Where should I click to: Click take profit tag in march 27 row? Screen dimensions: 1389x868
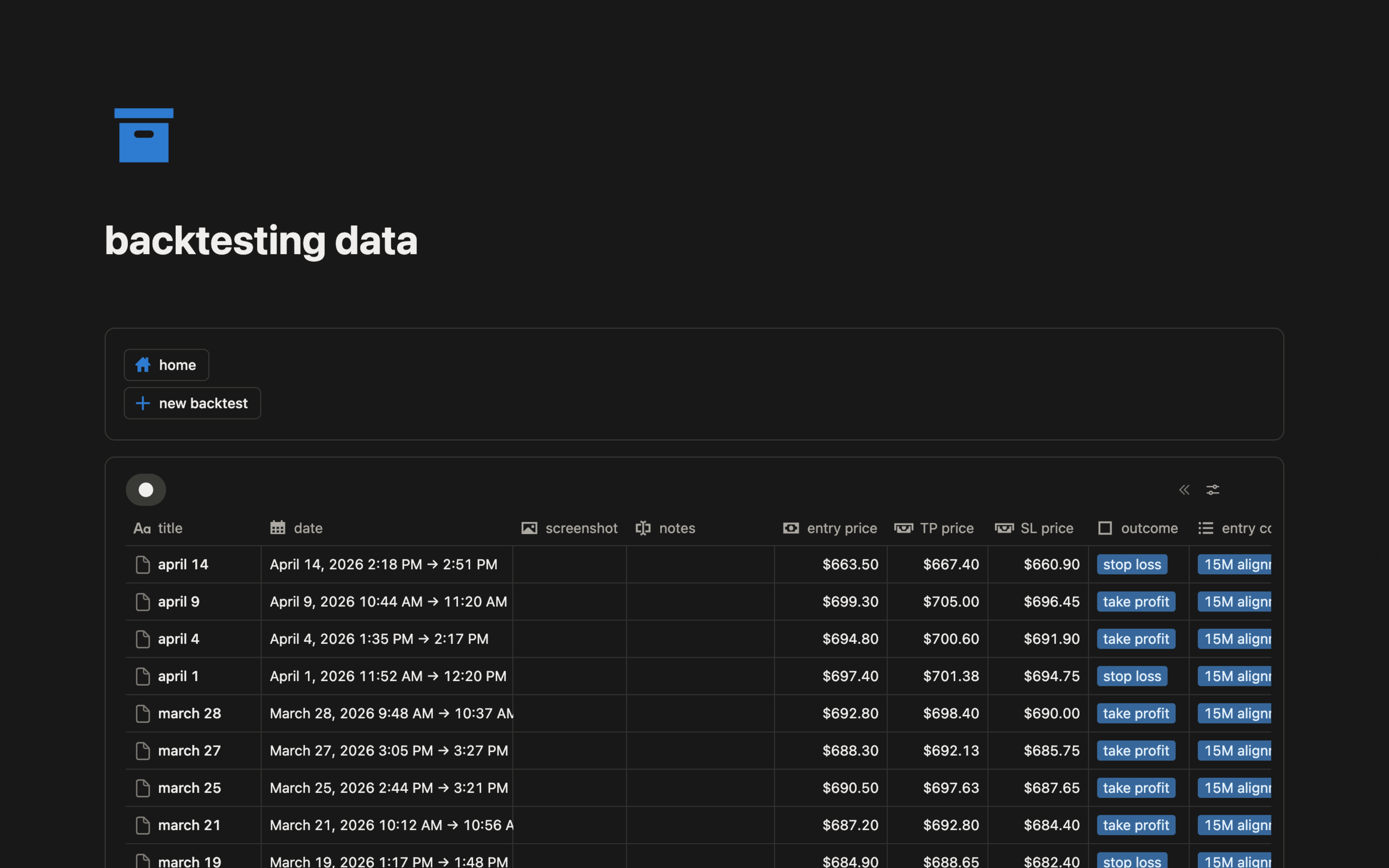(x=1136, y=751)
